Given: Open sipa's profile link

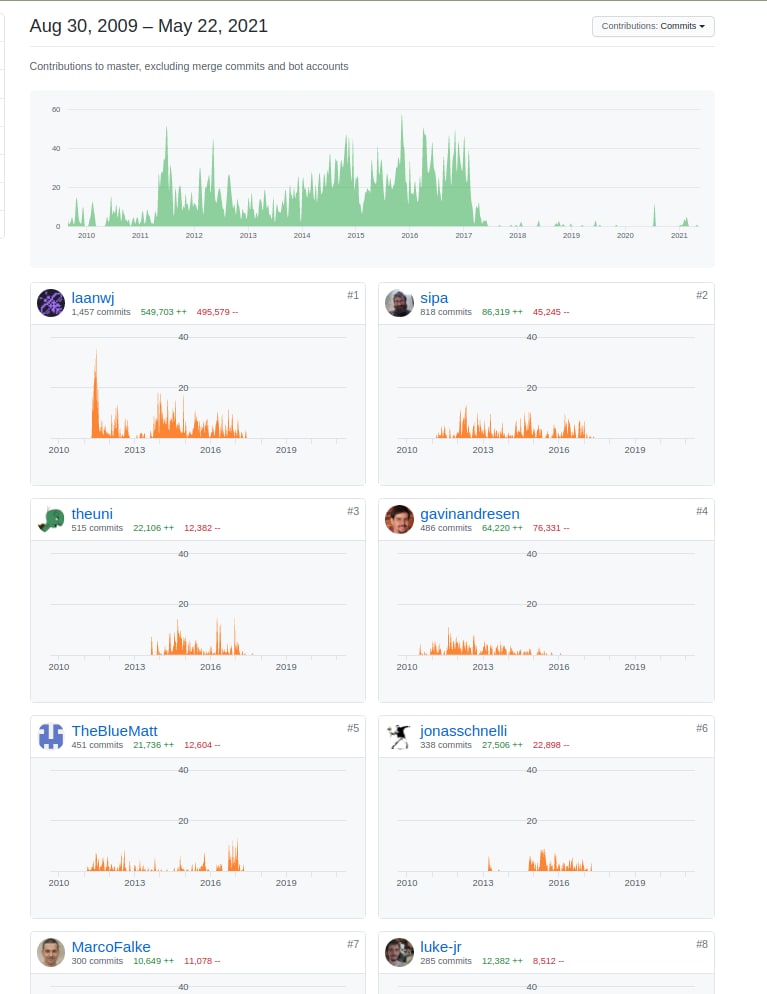Looking at the screenshot, I should [x=434, y=298].
